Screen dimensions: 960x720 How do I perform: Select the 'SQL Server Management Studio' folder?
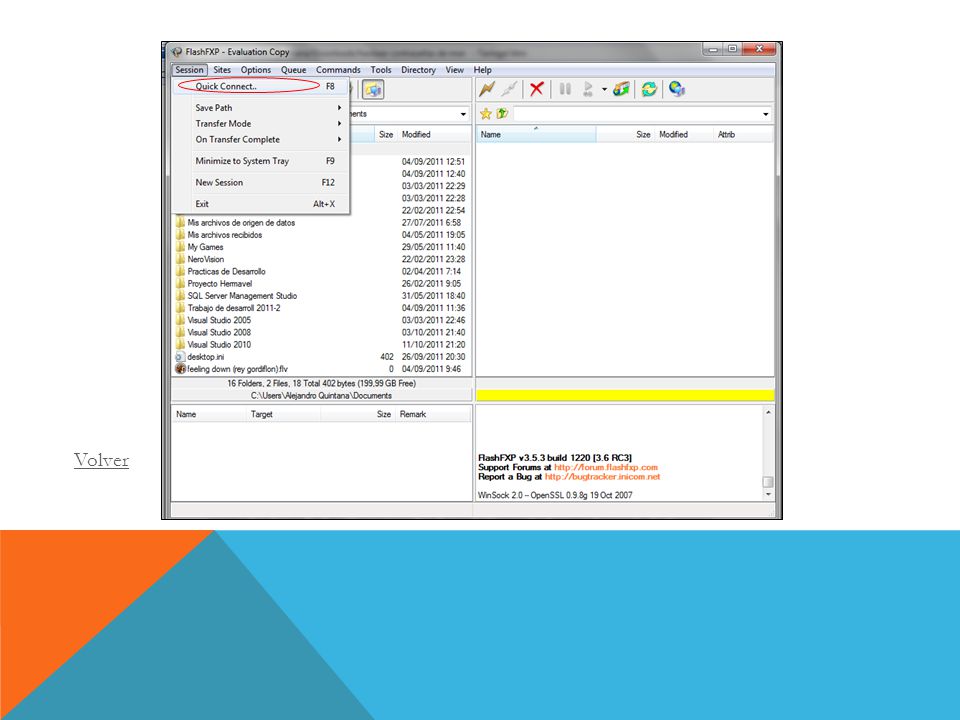point(242,296)
